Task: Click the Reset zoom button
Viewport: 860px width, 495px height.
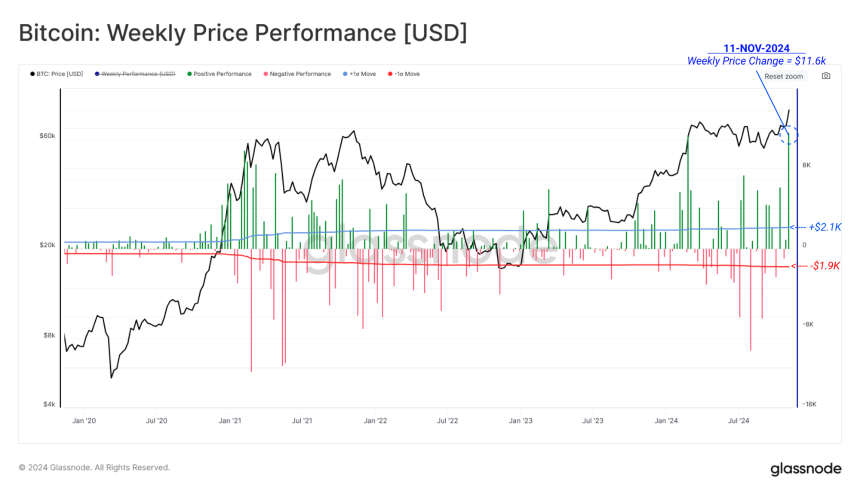Action: point(783,76)
